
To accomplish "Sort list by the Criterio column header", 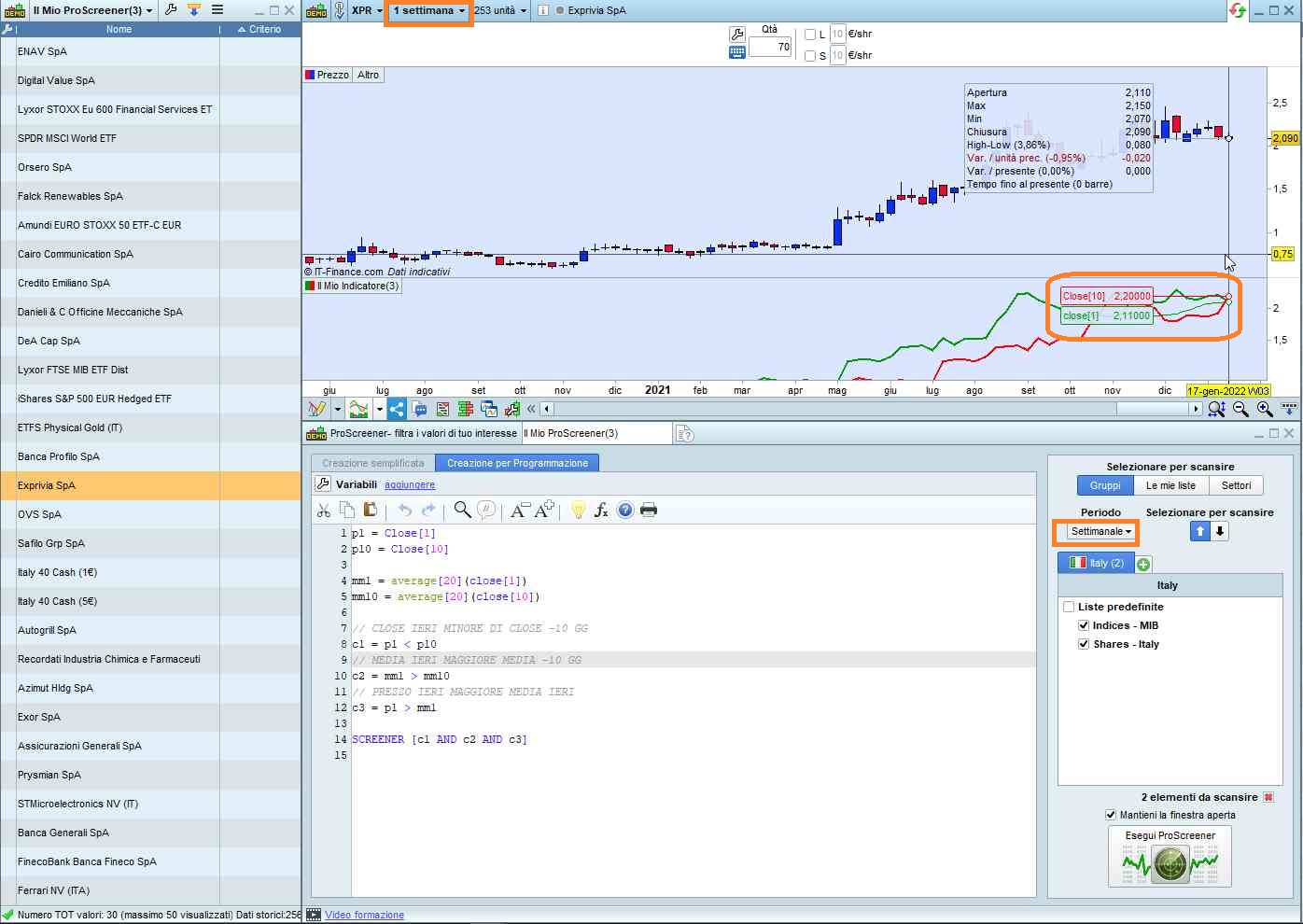I will coord(259,29).
